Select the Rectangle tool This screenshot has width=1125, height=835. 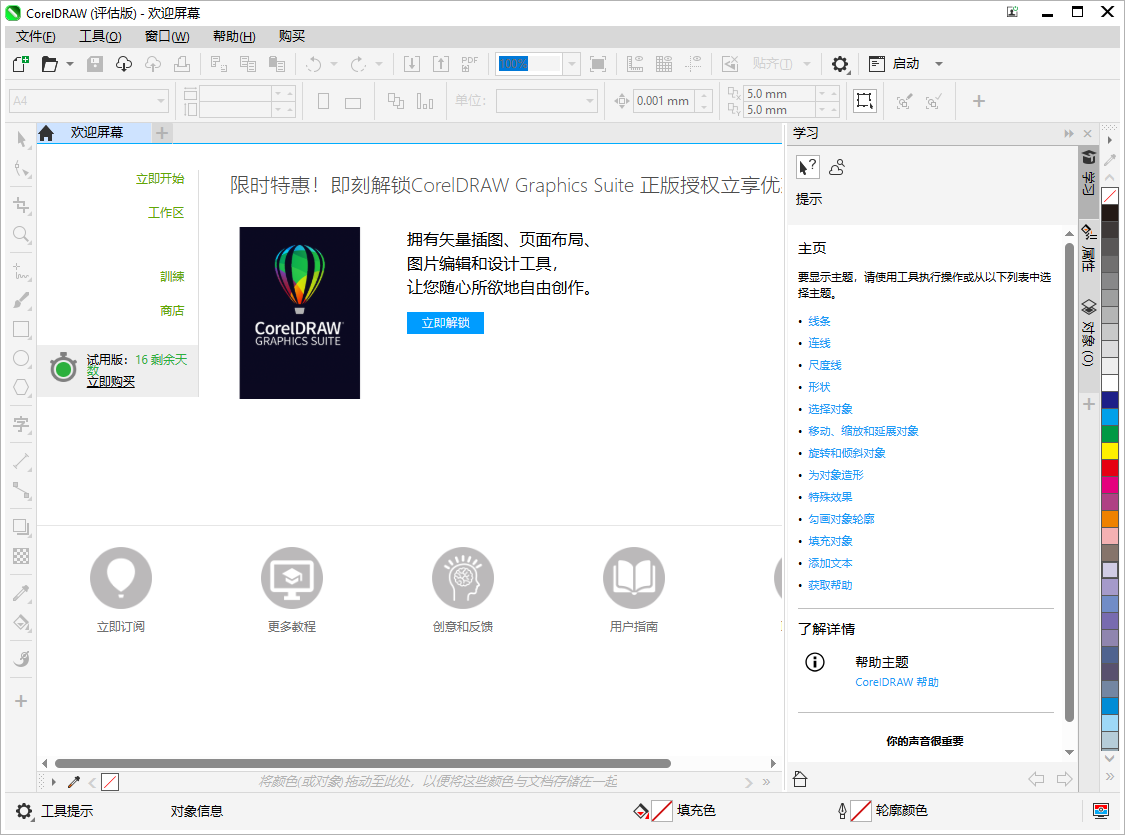[x=22, y=329]
